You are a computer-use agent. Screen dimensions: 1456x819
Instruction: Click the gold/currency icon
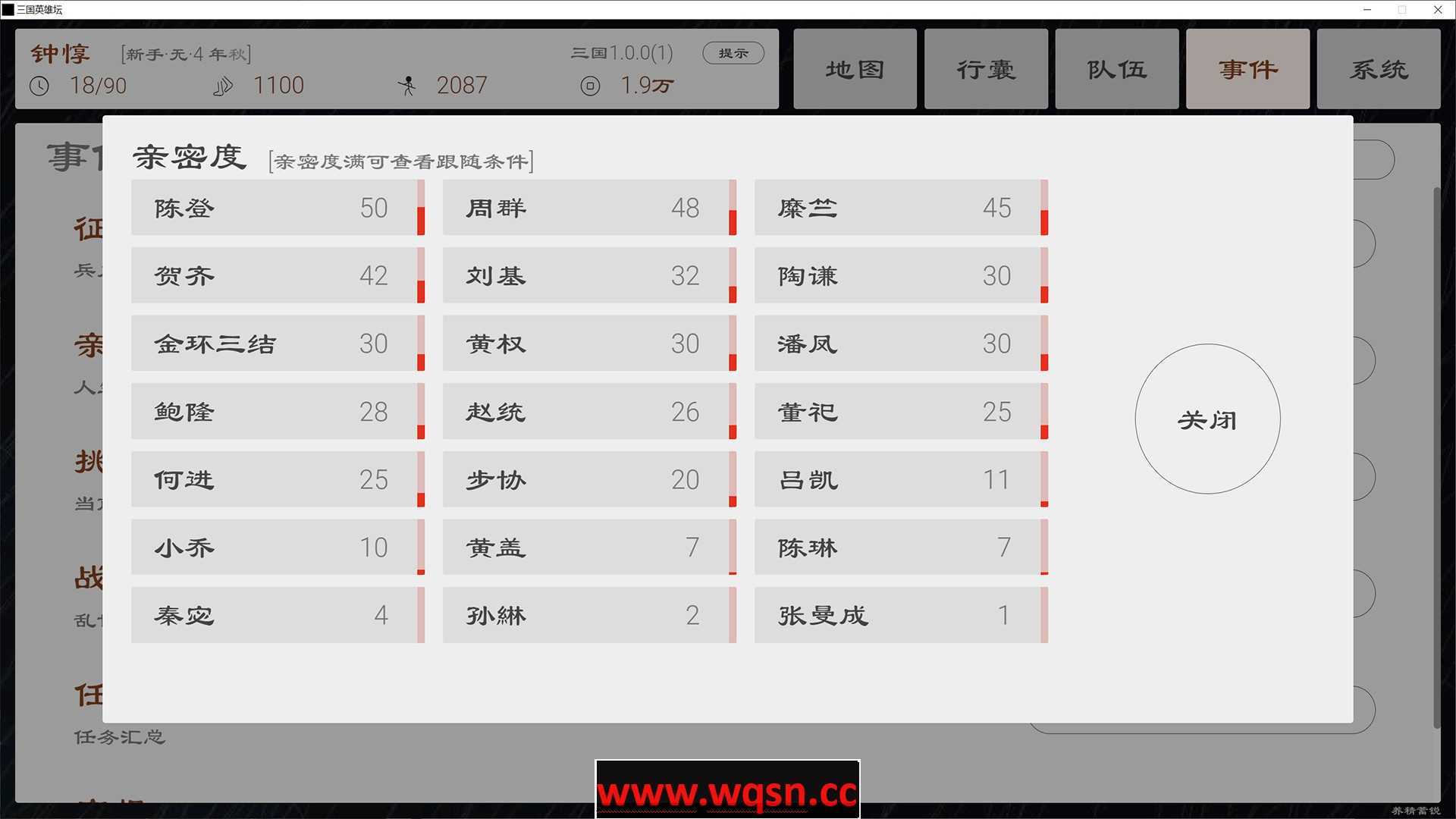point(588,86)
